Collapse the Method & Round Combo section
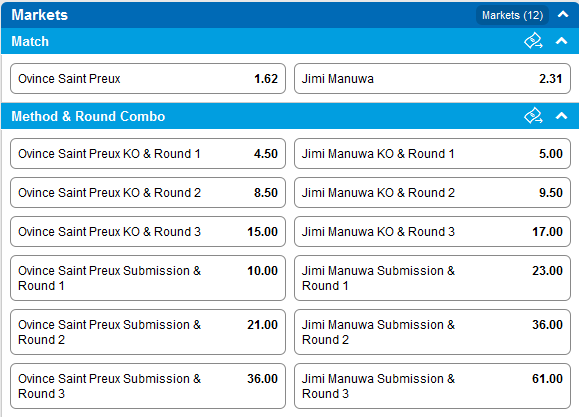The width and height of the screenshot is (579, 417). point(561,116)
